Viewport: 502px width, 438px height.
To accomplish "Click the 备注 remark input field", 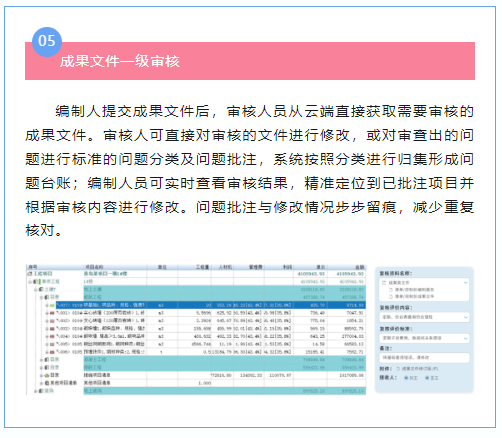I will coord(424,358).
